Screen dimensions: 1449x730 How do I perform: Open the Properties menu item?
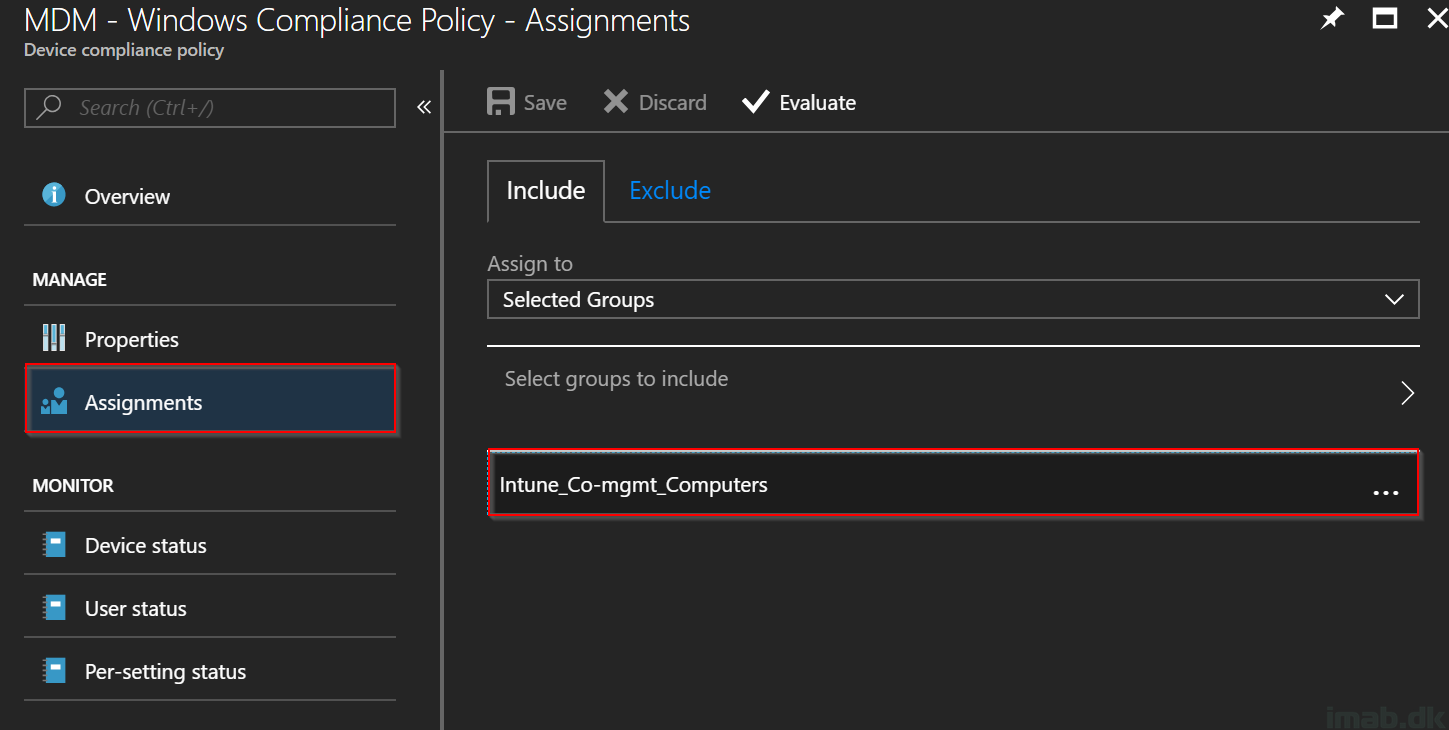[x=210, y=339]
